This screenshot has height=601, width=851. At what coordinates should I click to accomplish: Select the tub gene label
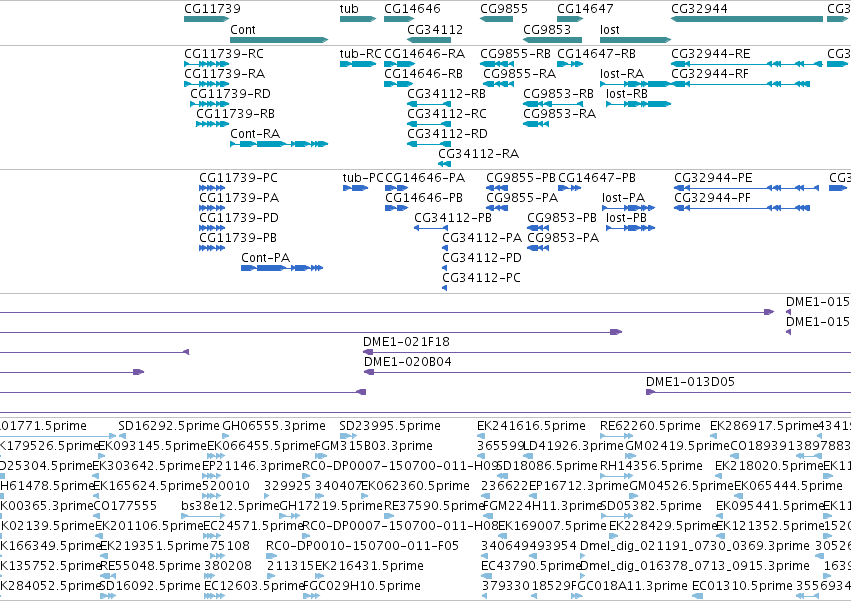[349, 9]
